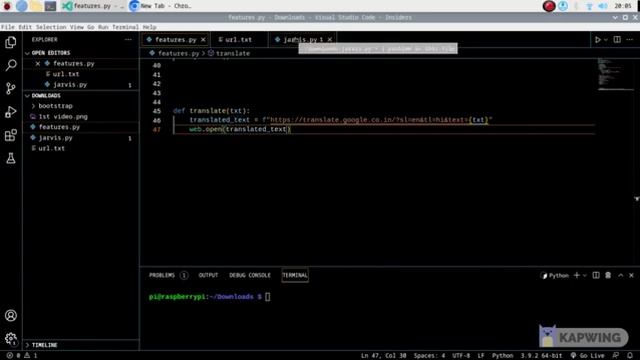The image size is (640, 360).
Task: Open the Search view in activity bar
Action: click(11, 65)
